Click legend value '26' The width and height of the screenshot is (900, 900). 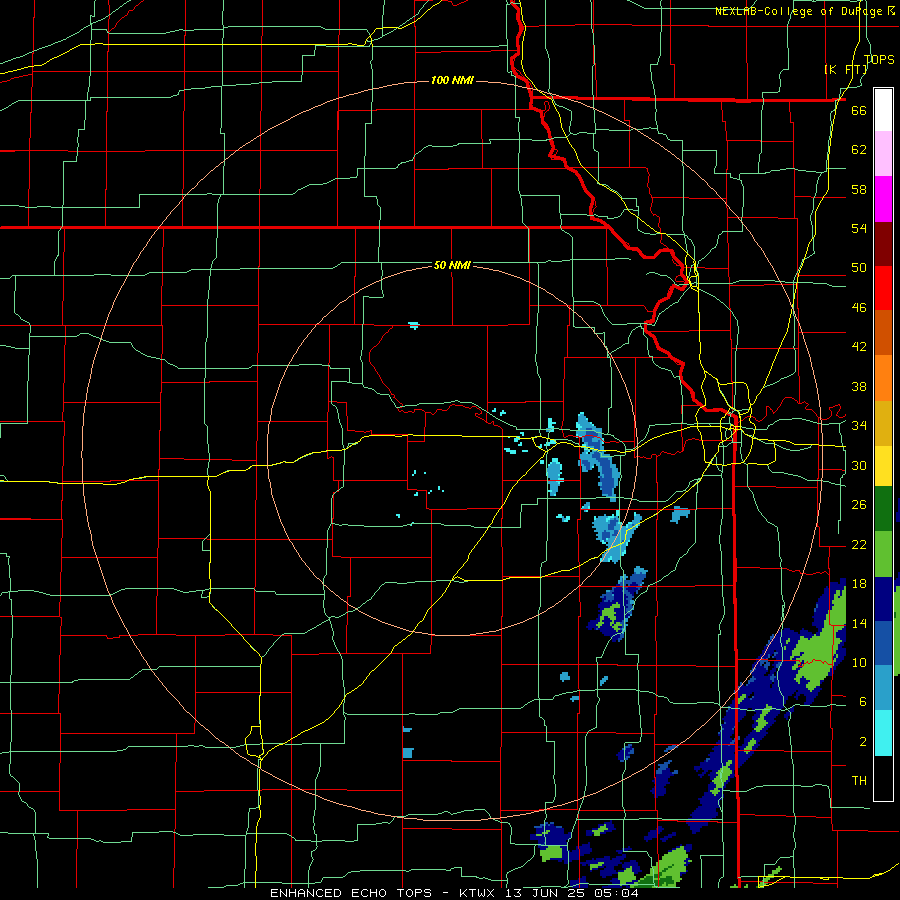859,505
